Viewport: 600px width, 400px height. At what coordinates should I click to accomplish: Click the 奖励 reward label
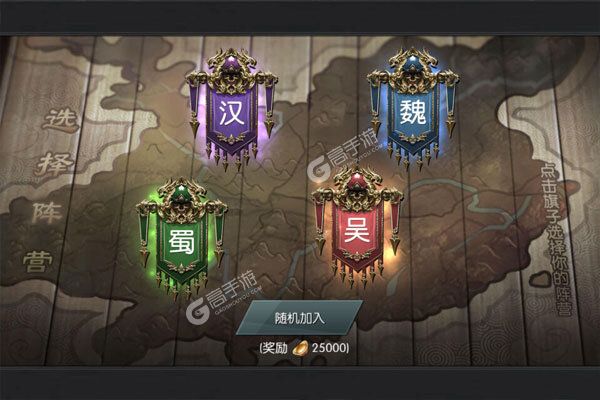[x=275, y=348]
